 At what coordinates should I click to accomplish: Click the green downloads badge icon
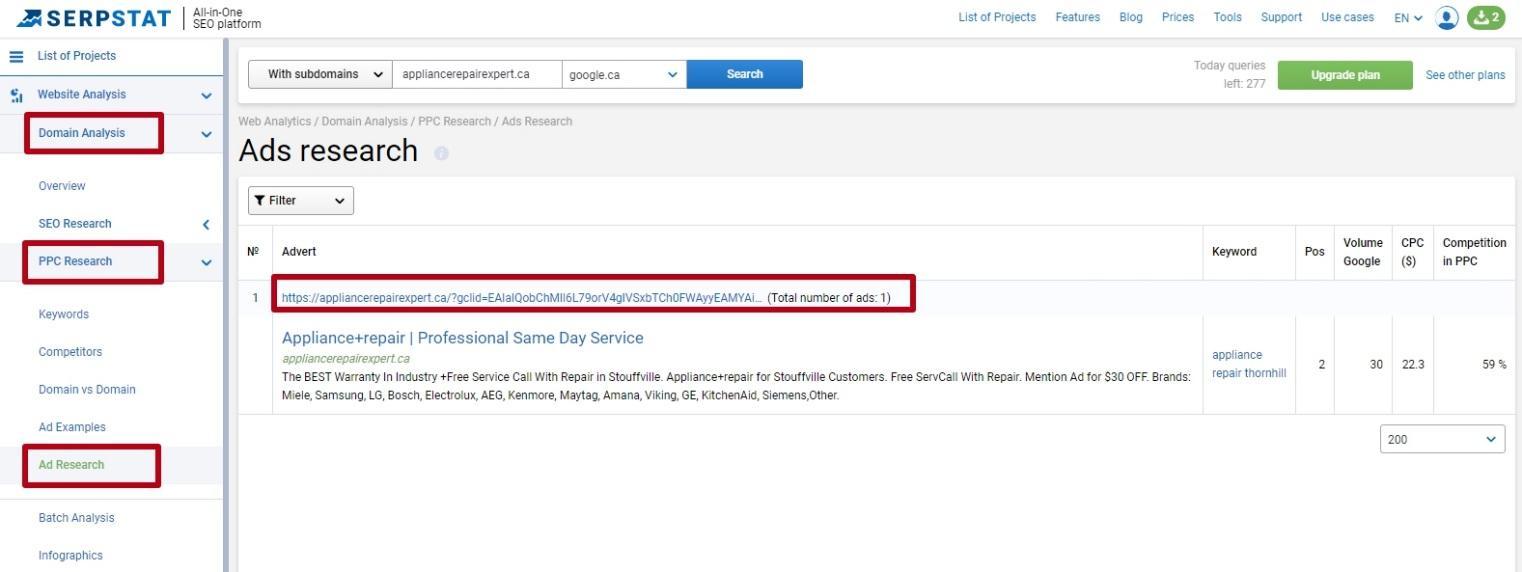click(1485, 18)
